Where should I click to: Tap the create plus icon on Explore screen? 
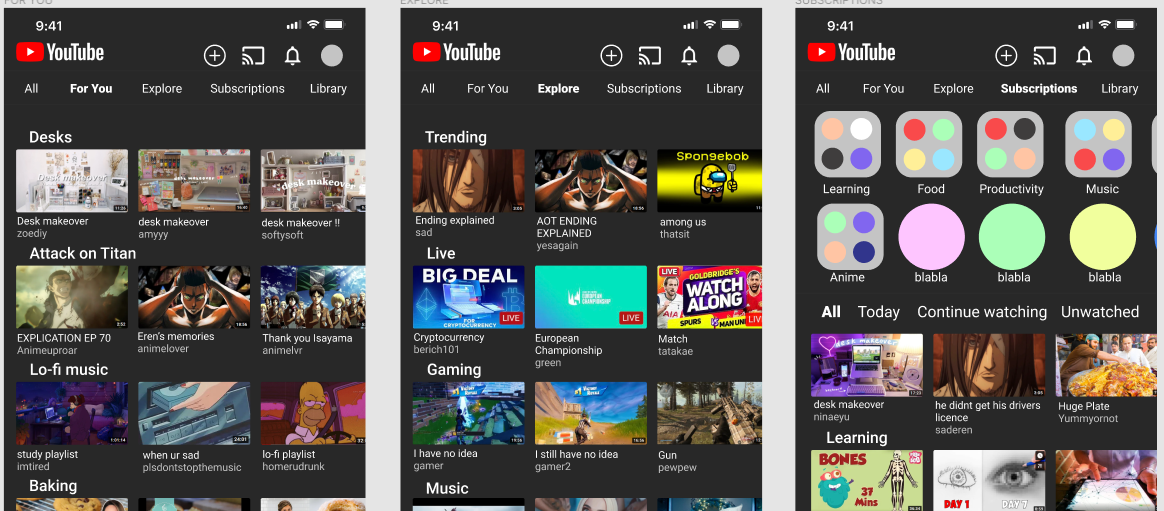point(611,56)
